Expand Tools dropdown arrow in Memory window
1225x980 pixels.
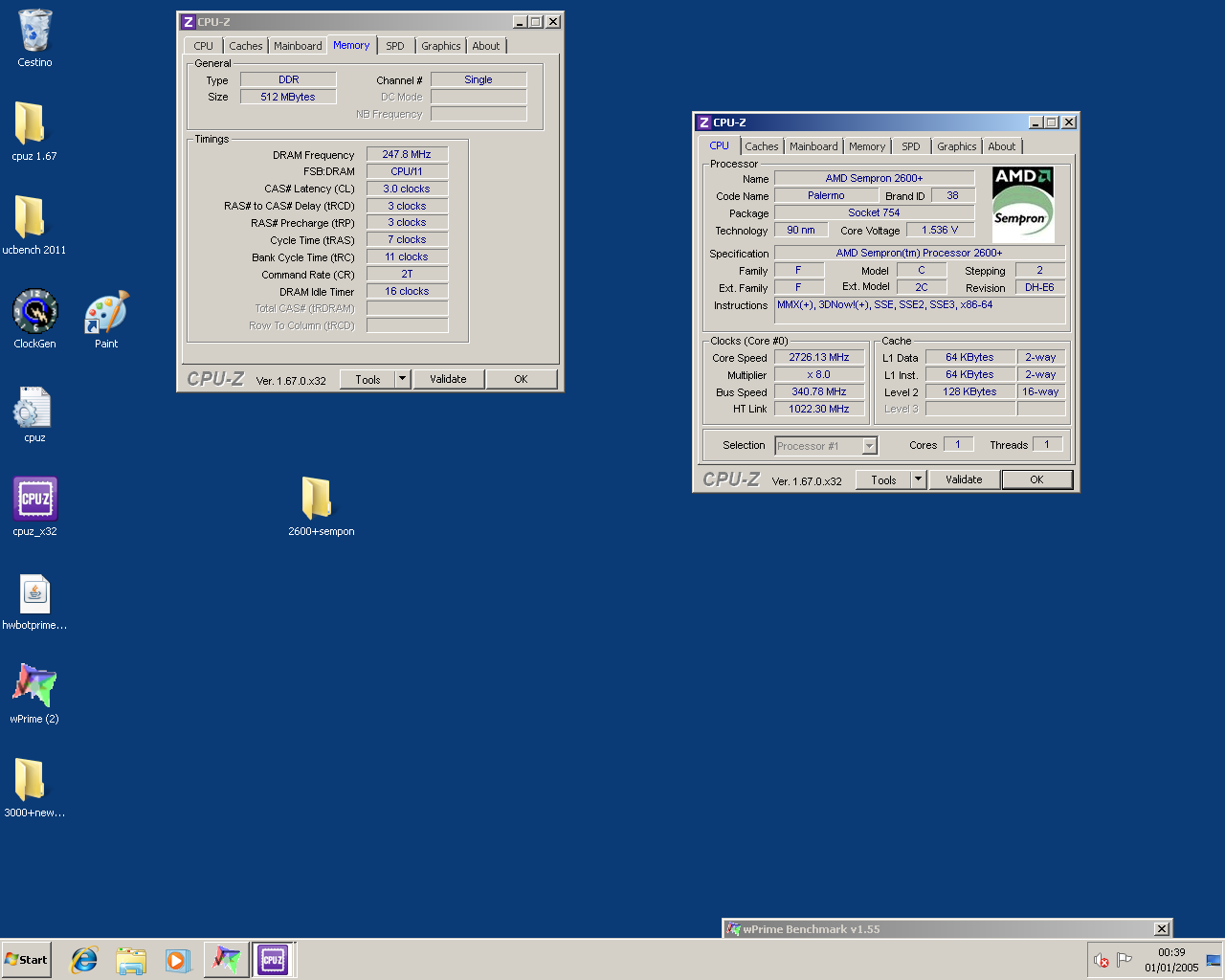(x=402, y=380)
